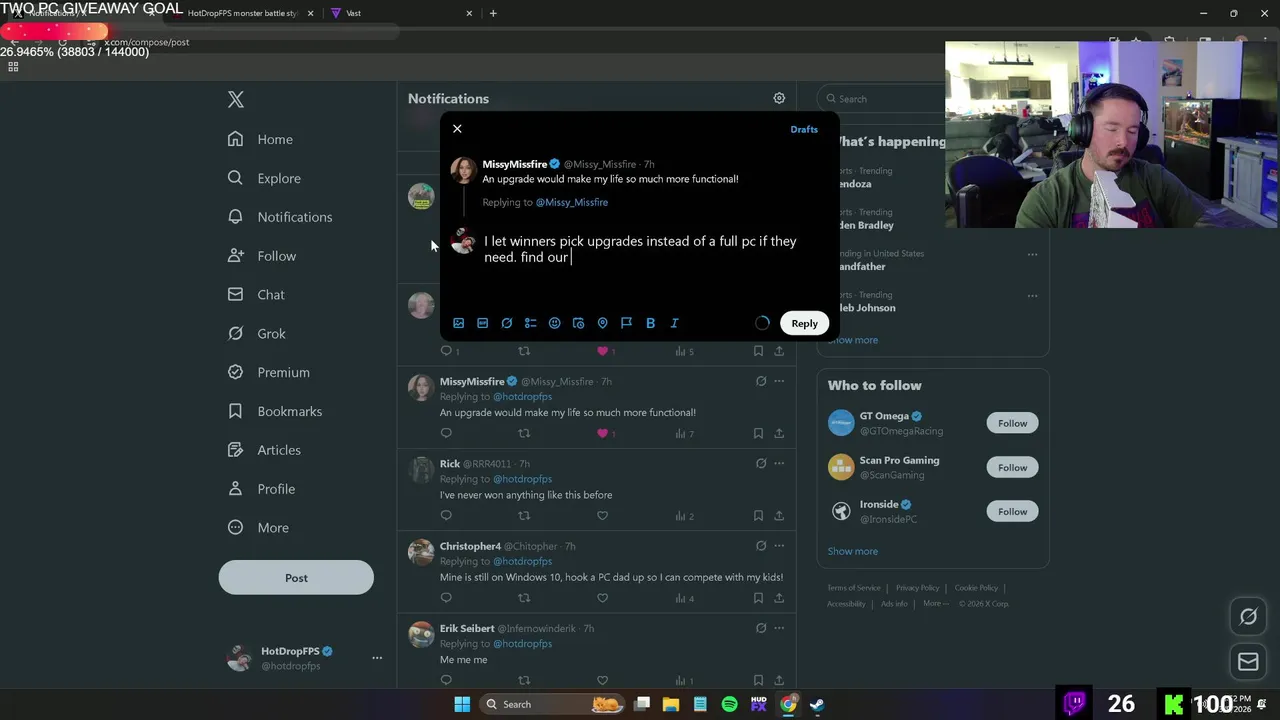Screen dimensions: 1280x720
Task: Open Profile in sidebar
Action: pos(261,489)
